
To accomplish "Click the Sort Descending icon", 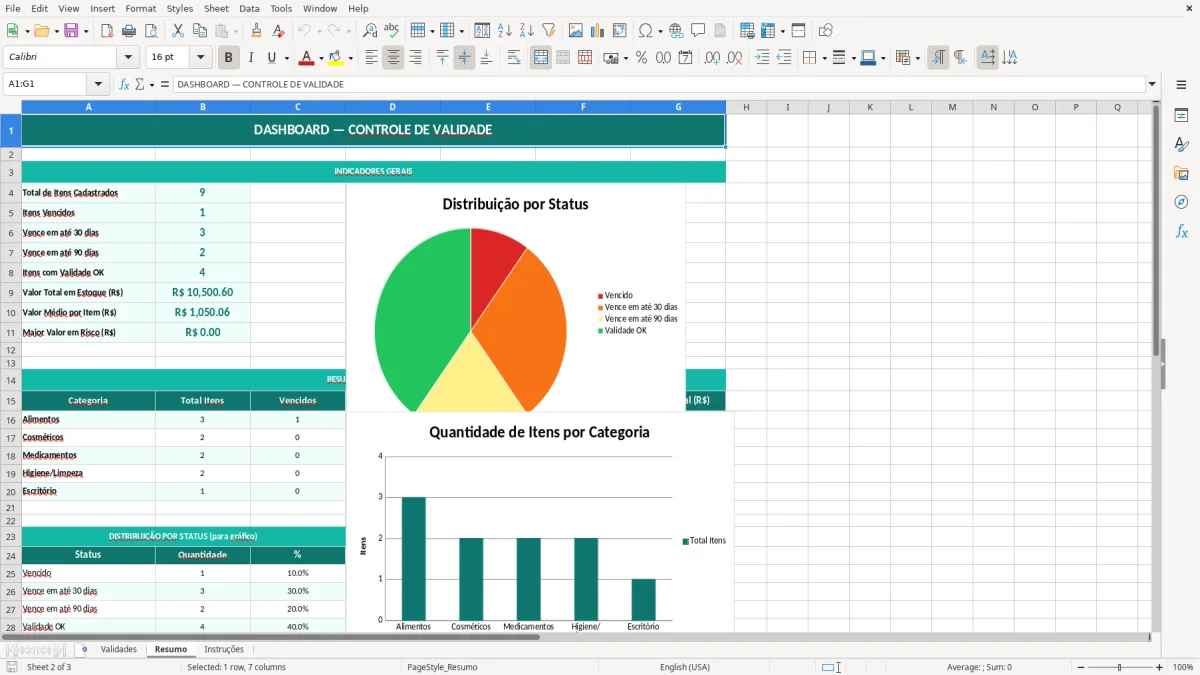I will 527,31.
